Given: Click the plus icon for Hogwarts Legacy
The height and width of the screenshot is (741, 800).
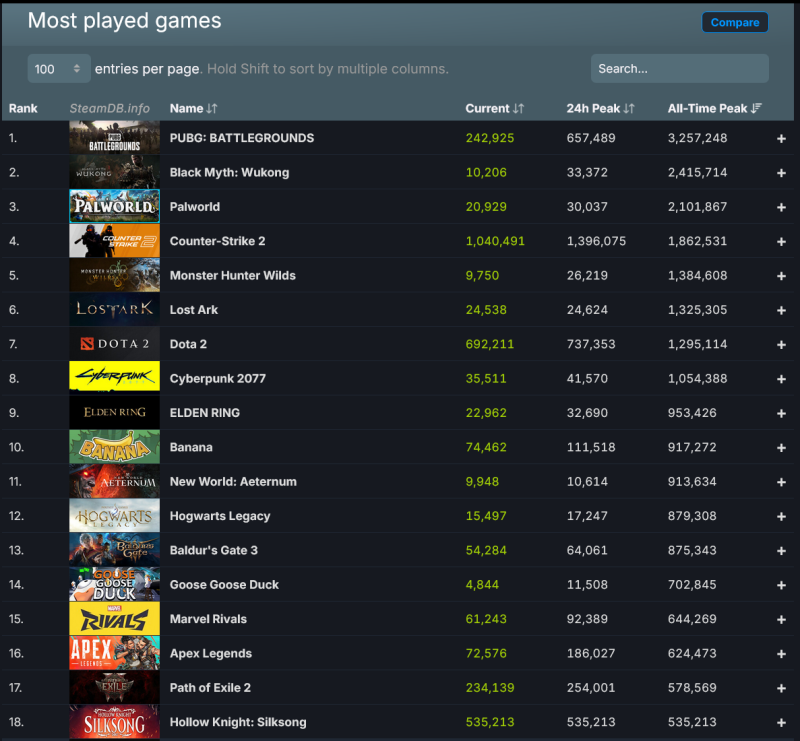Looking at the screenshot, I should [781, 516].
